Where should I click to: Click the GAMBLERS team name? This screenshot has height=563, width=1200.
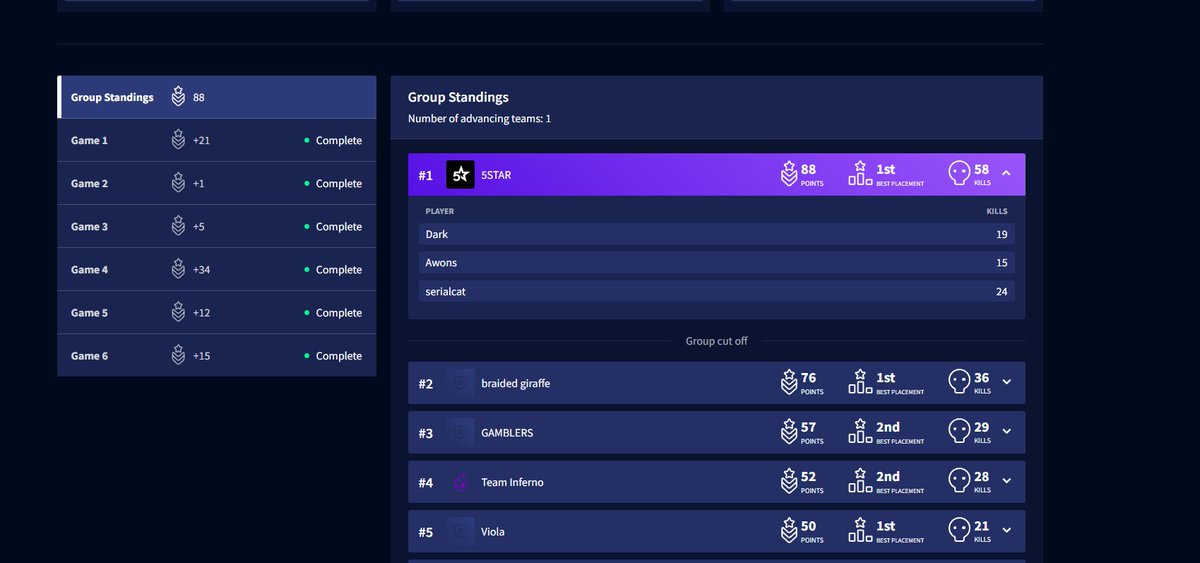coord(507,433)
